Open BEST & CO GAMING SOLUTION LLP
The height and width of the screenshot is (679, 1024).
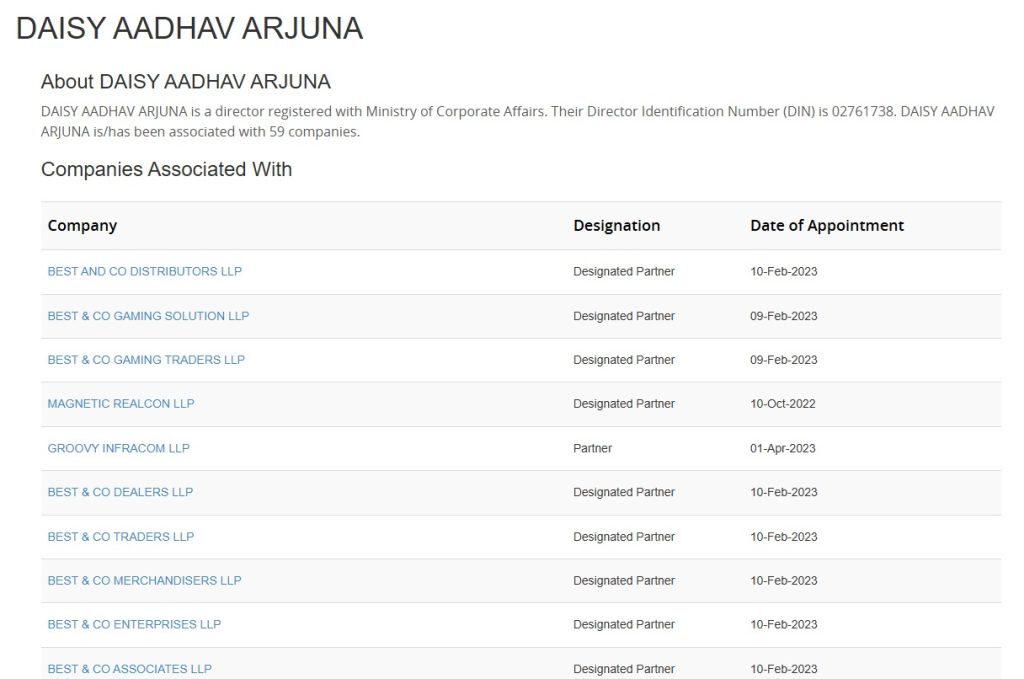[148, 316]
